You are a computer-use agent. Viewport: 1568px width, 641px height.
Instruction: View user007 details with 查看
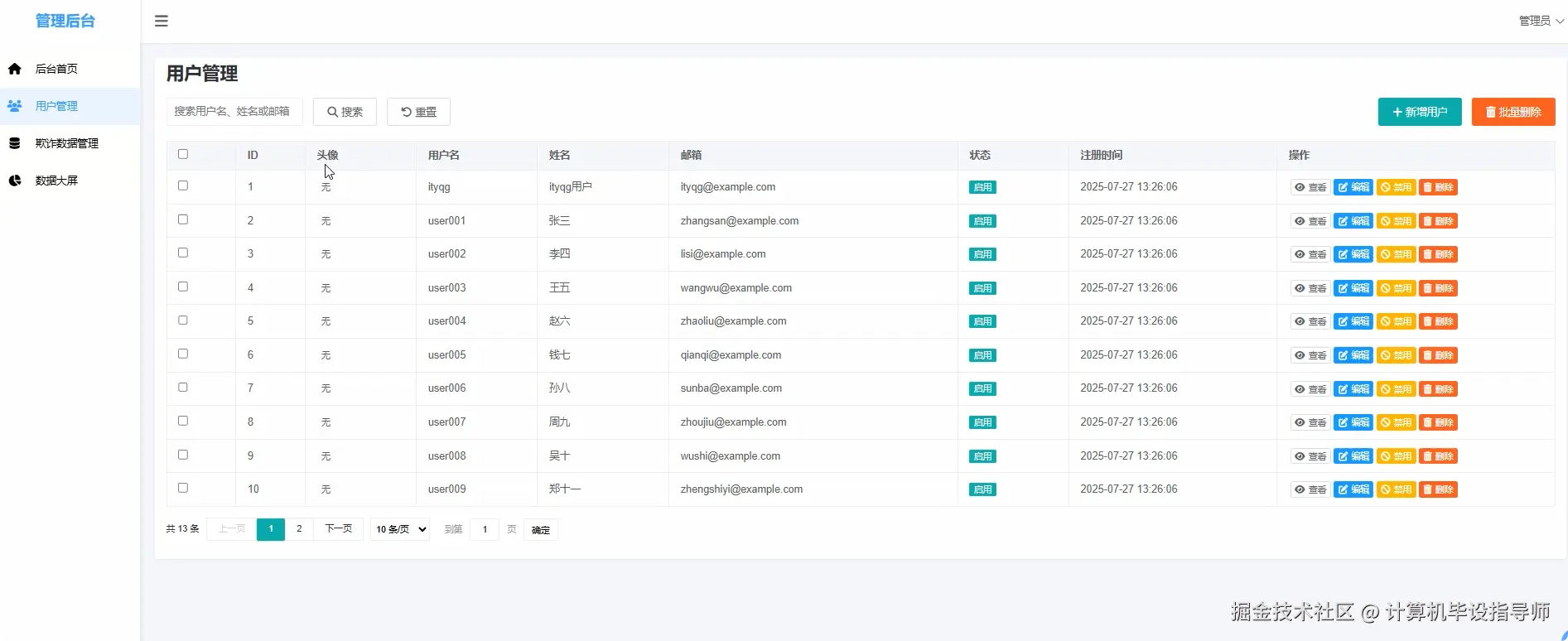click(x=1310, y=422)
